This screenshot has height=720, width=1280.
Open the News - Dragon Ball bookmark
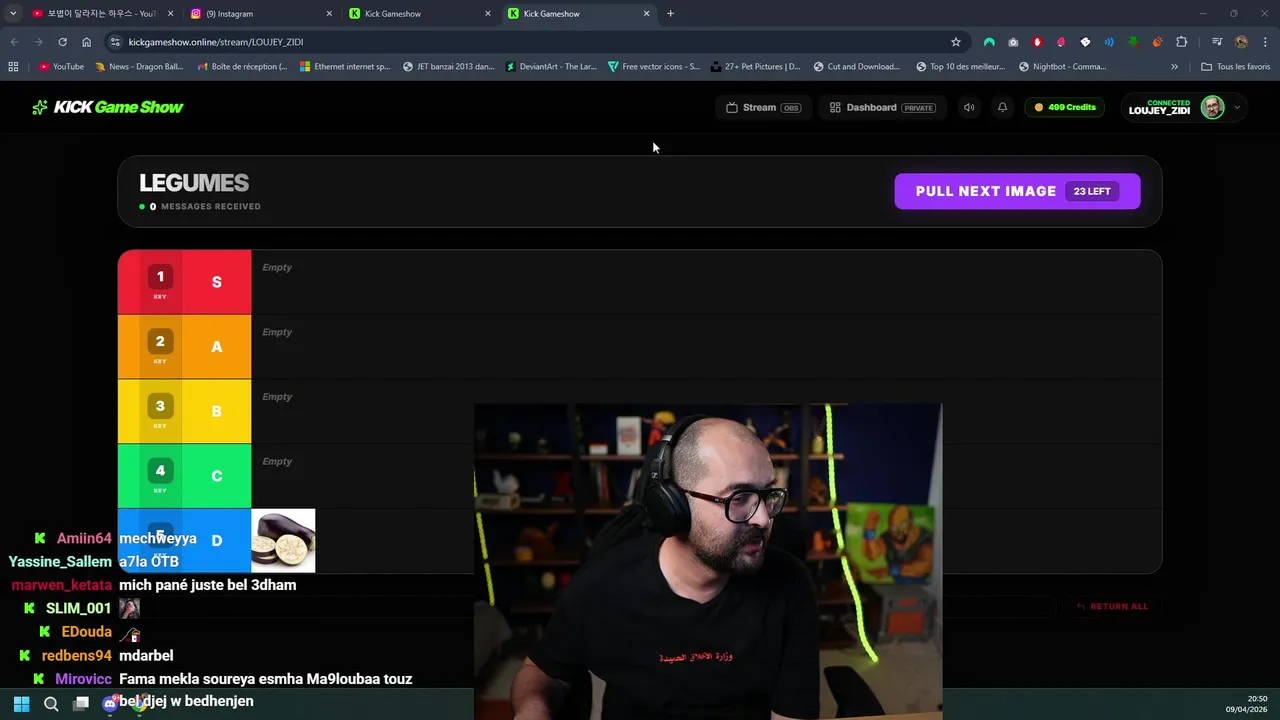(139, 67)
